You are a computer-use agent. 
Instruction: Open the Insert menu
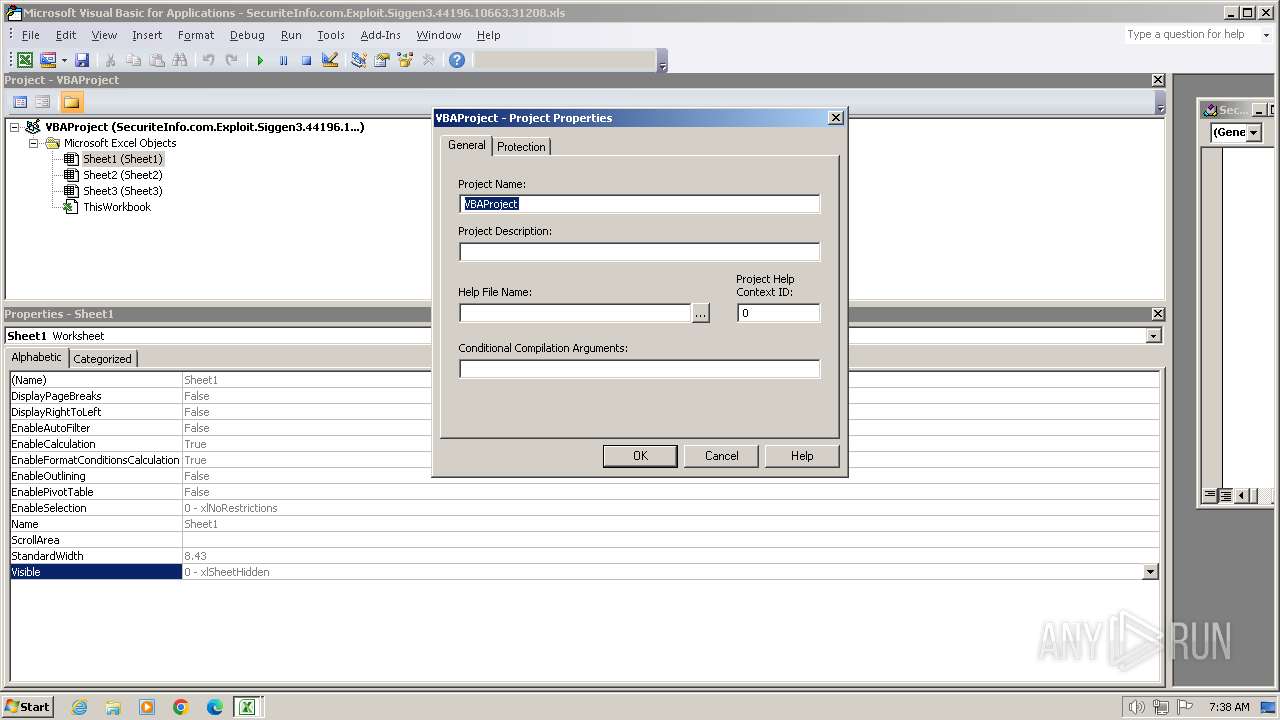pos(147,35)
